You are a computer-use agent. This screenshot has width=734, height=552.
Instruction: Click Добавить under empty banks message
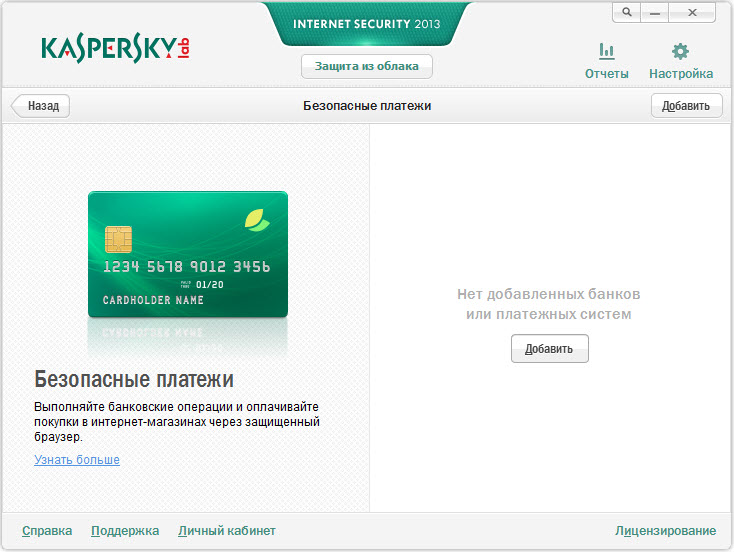click(550, 348)
